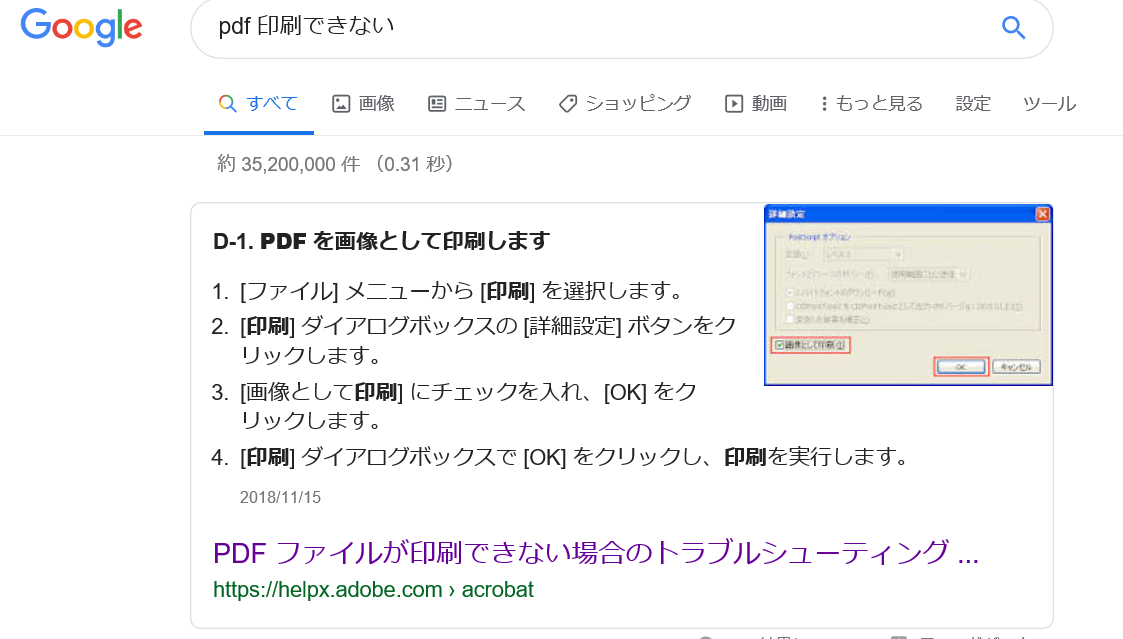Click the magnifier icon on the すべて tab
The image size is (1123, 639).
pos(227,102)
